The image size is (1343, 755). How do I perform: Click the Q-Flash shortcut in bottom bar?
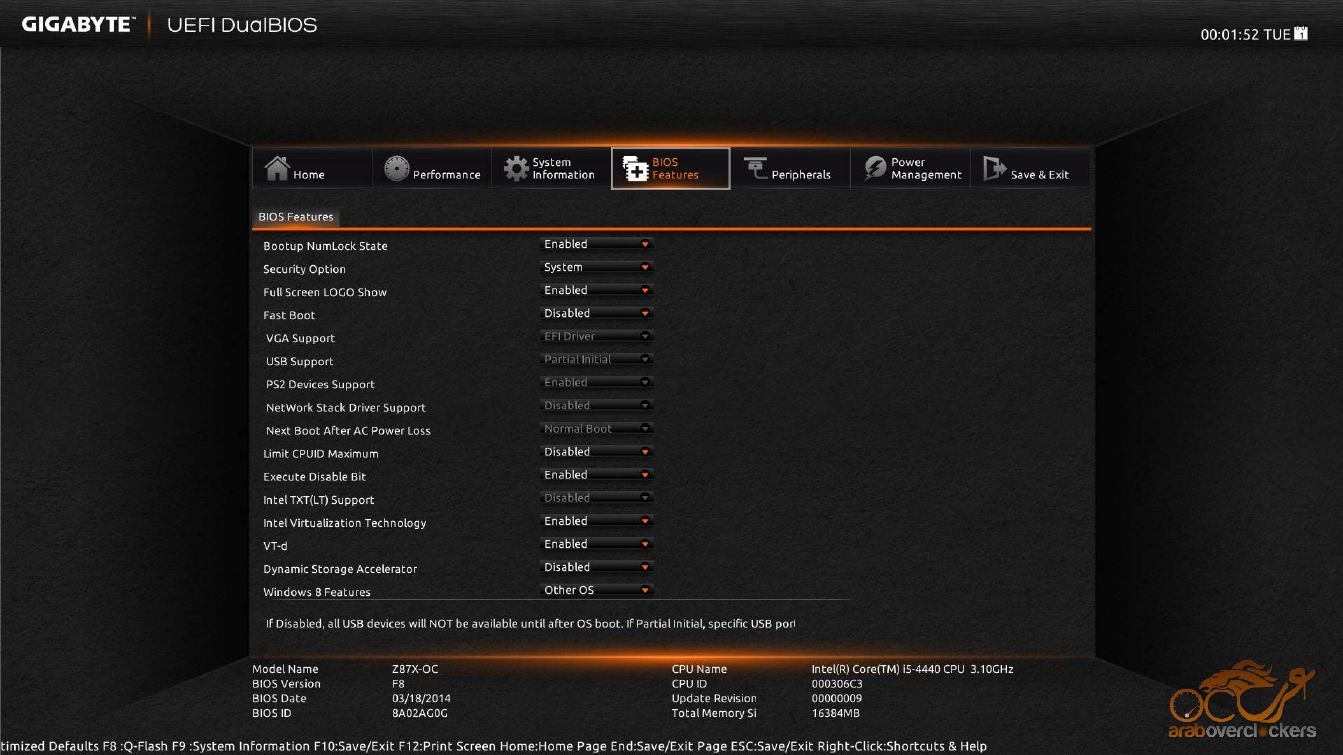click(145, 746)
